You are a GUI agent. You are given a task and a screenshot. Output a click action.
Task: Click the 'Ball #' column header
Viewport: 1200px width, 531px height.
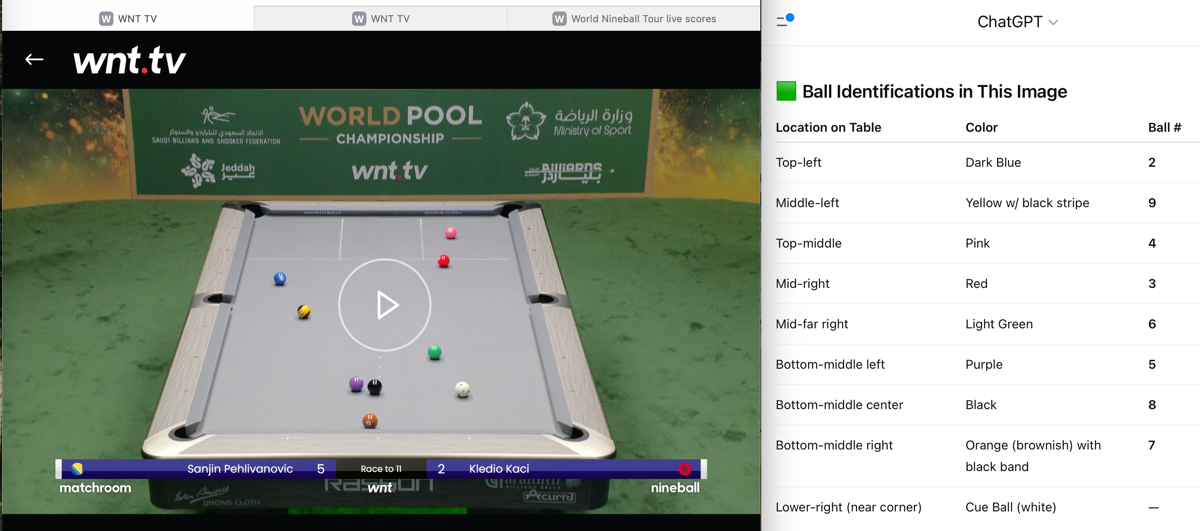click(1164, 127)
